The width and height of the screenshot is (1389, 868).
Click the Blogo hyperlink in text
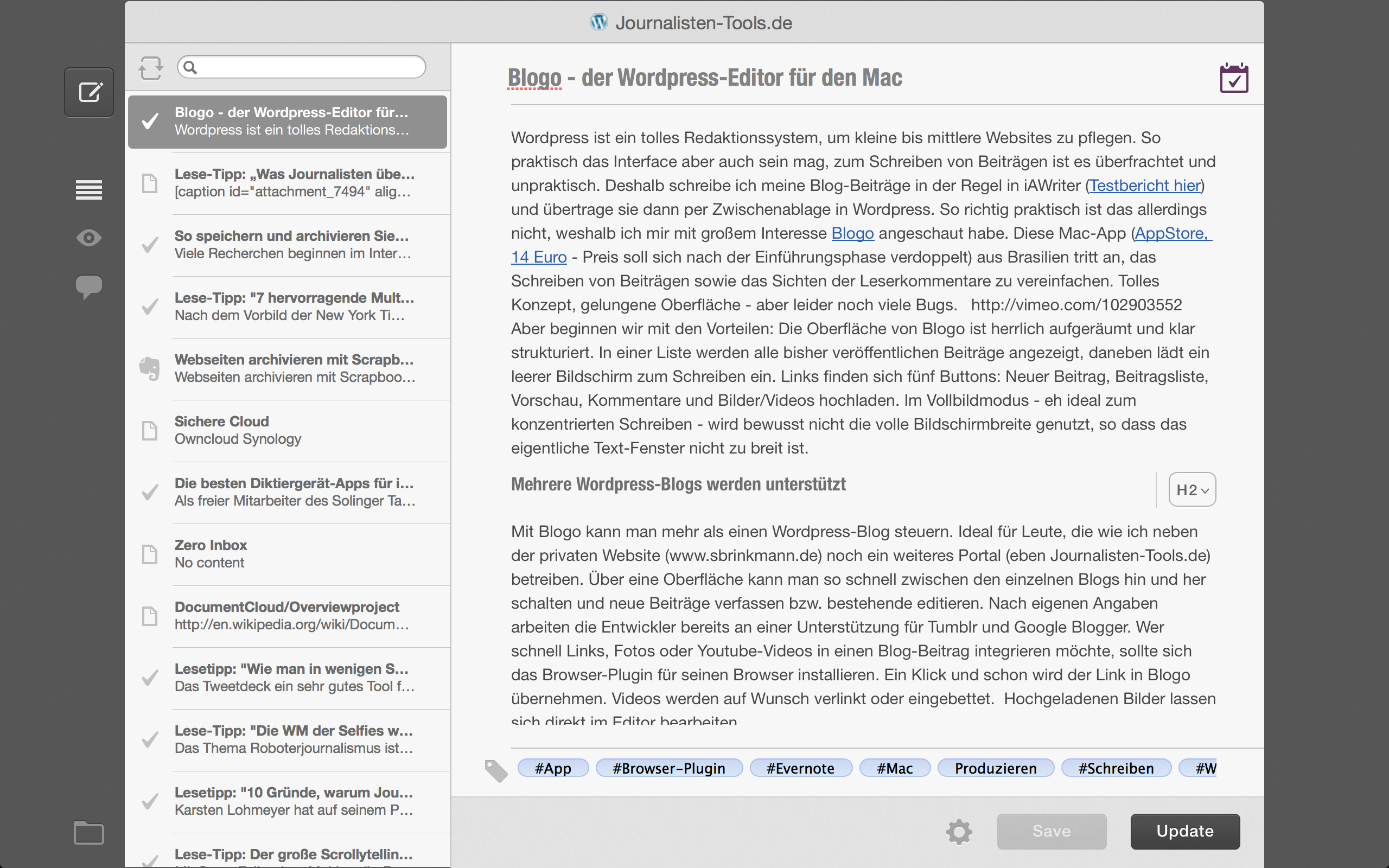[852, 233]
